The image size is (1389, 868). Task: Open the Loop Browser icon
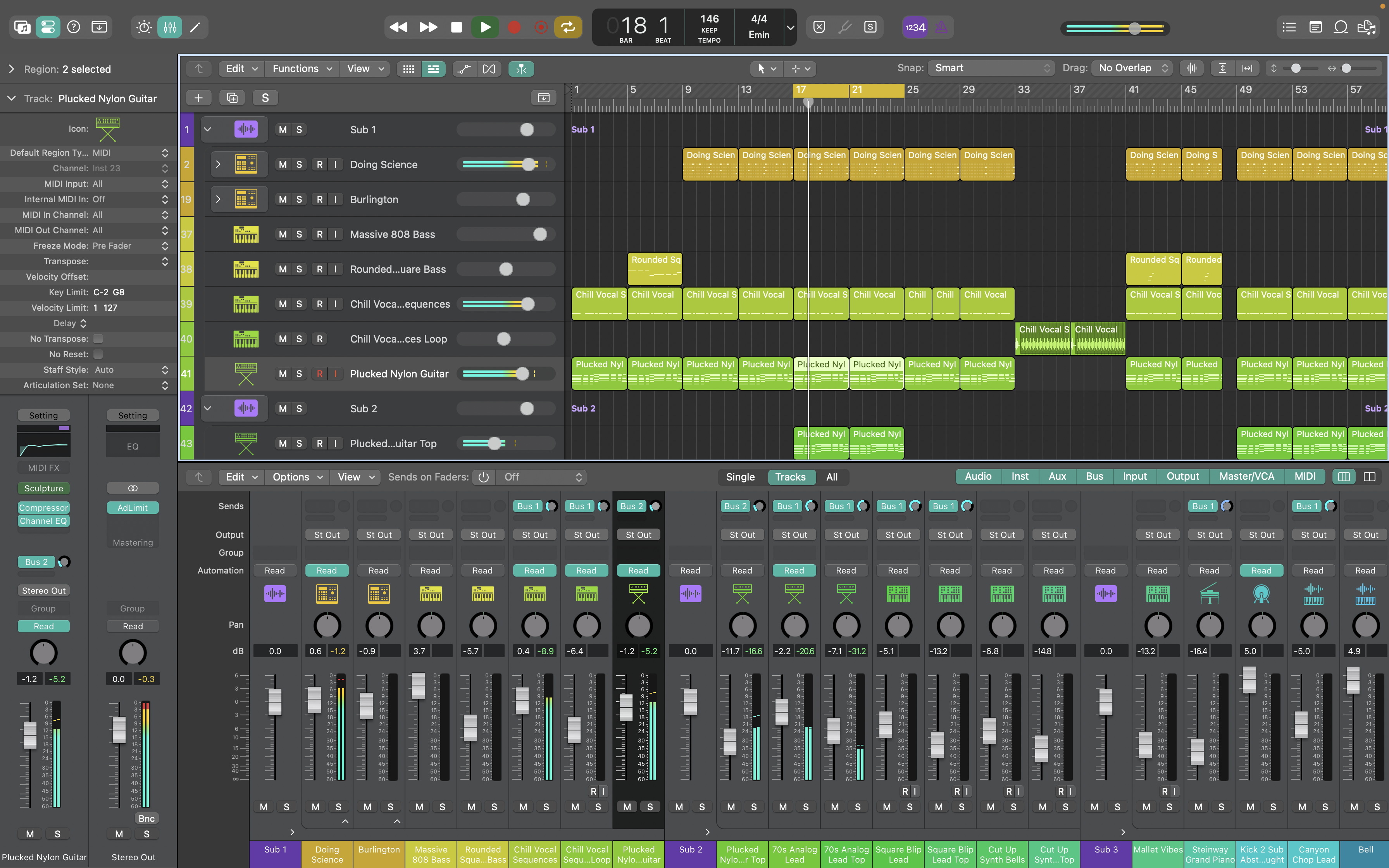(x=1341, y=27)
